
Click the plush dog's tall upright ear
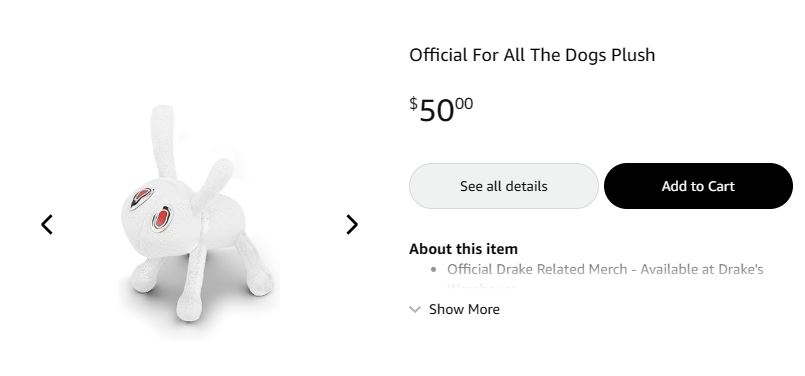click(x=164, y=140)
